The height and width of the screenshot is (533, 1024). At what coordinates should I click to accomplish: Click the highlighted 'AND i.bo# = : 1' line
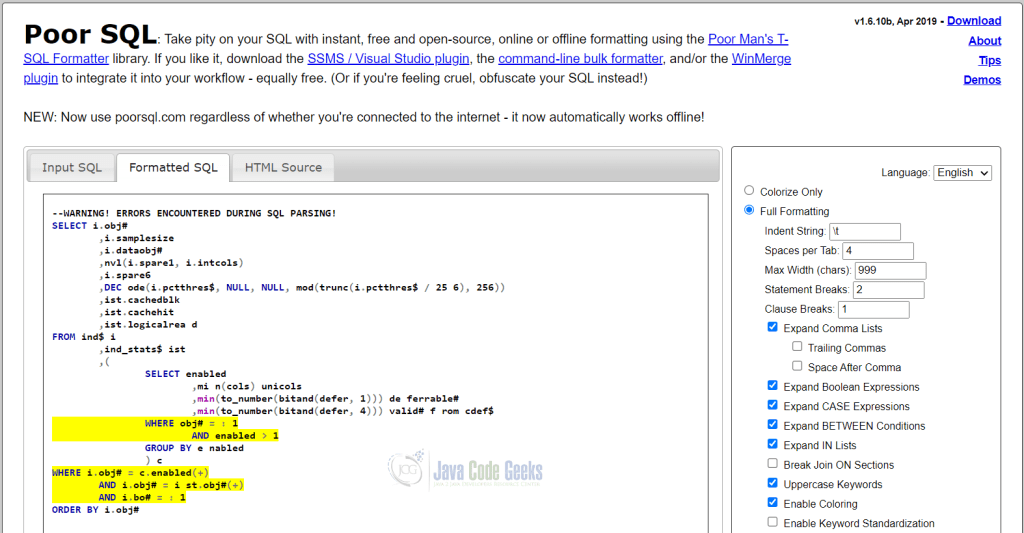pos(142,498)
